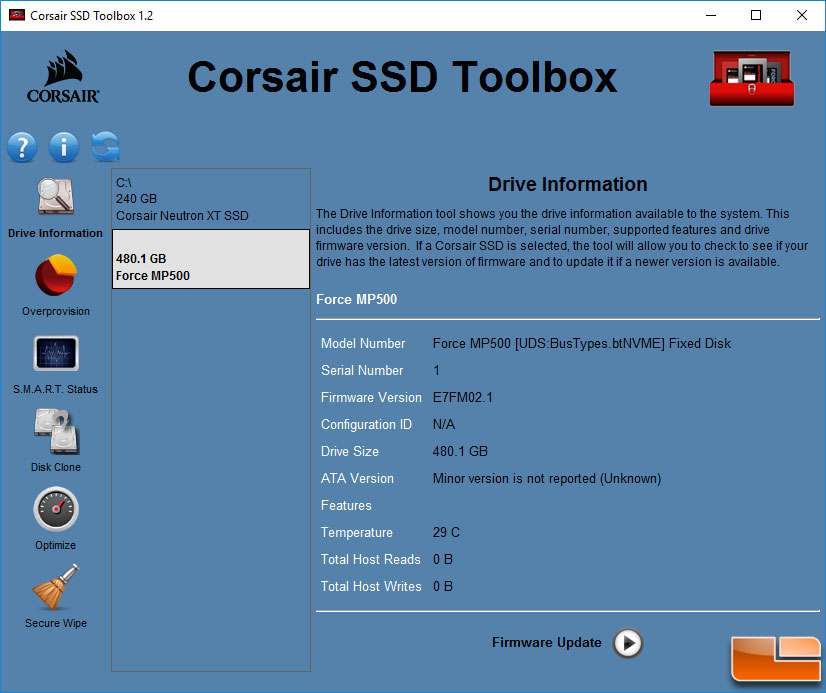
Task: Click the Features label
Action: 346,506
